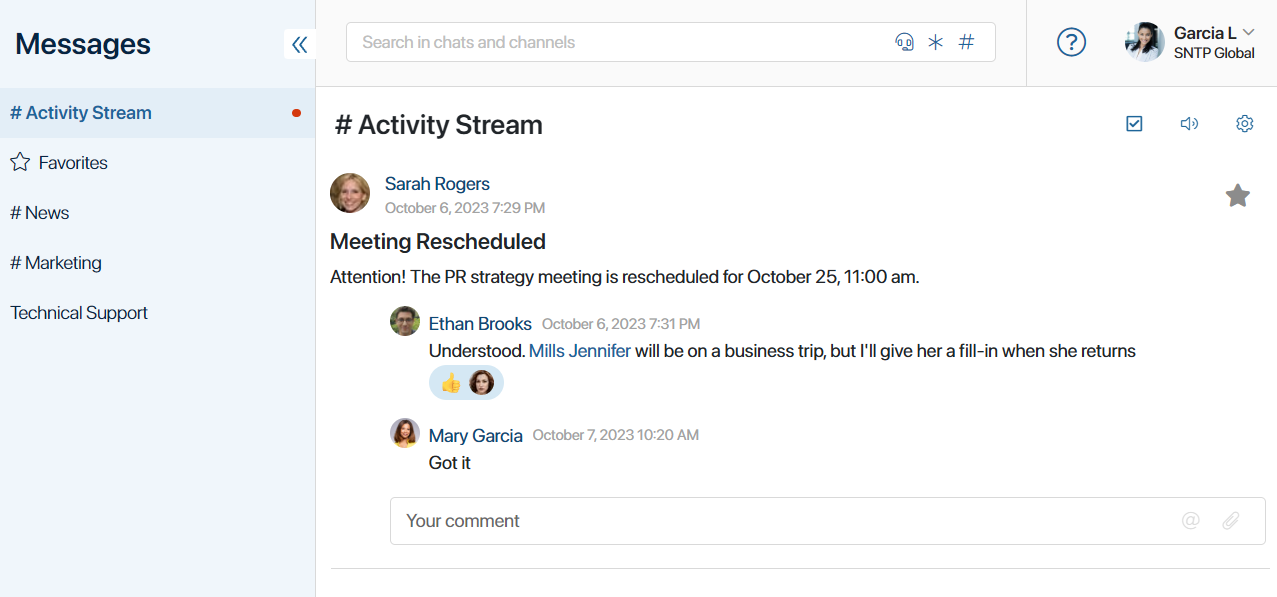Image resolution: width=1277 pixels, height=597 pixels.
Task: Click the headset icon in search bar
Action: pyautogui.click(x=904, y=42)
